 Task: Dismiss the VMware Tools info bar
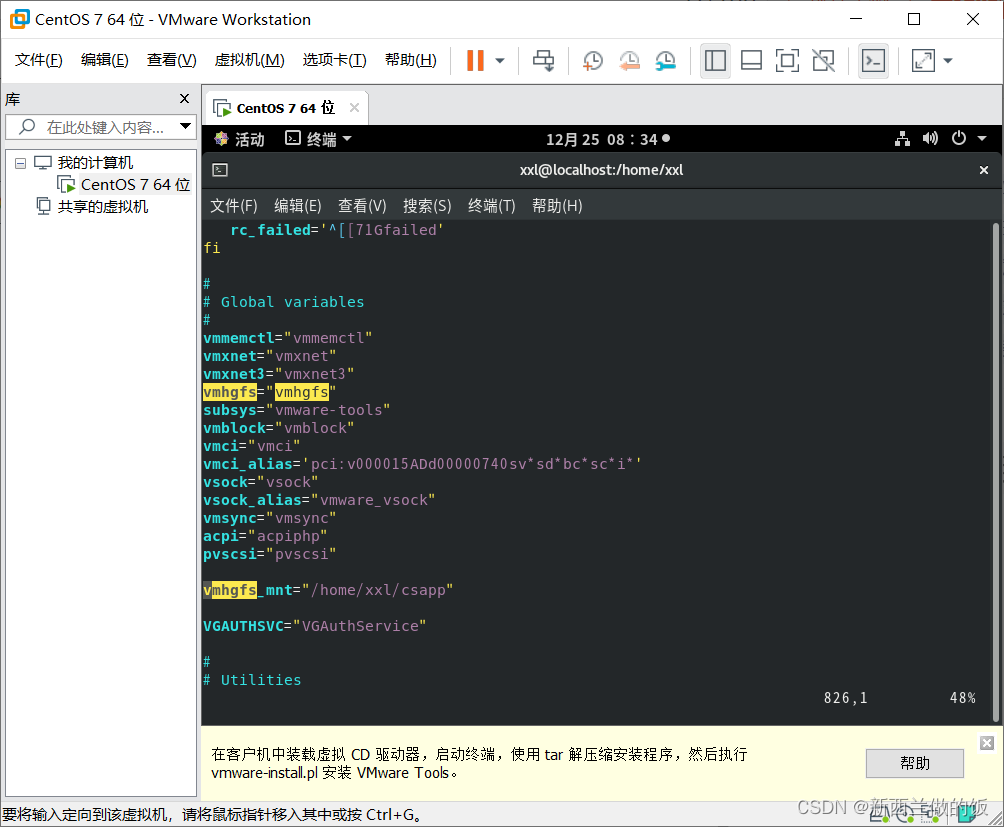pos(987,743)
